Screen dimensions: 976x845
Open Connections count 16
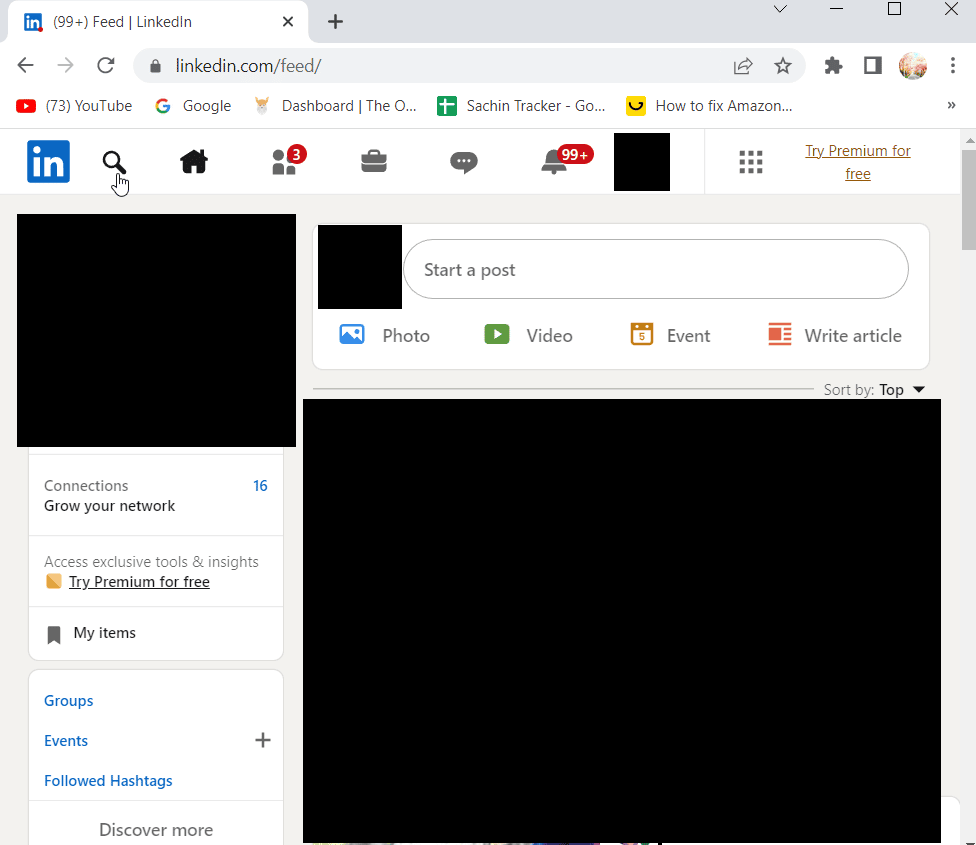(x=260, y=486)
